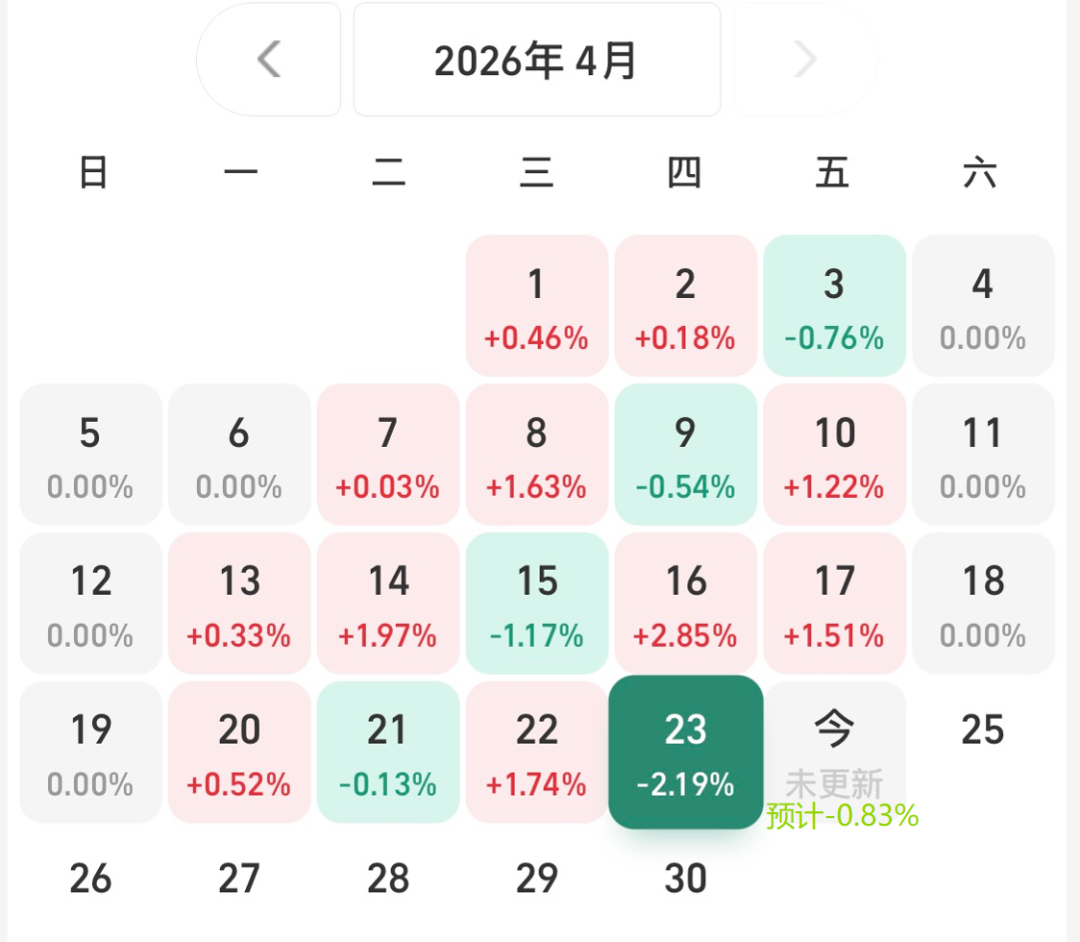Select April 6 day cell
The height and width of the screenshot is (942, 1080).
239,454
